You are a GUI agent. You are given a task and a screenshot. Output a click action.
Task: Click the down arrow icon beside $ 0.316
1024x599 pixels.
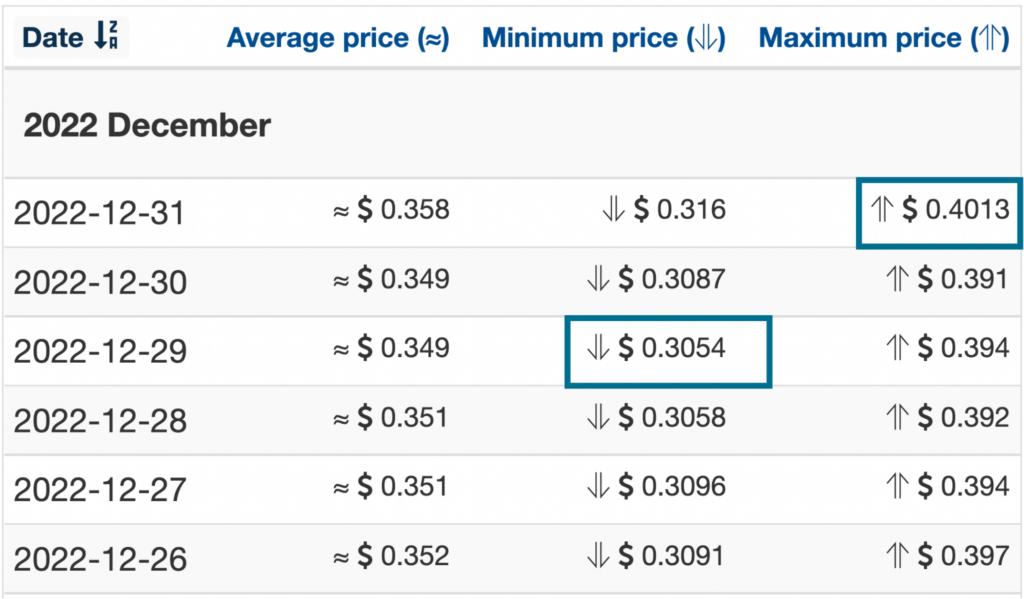coord(613,210)
